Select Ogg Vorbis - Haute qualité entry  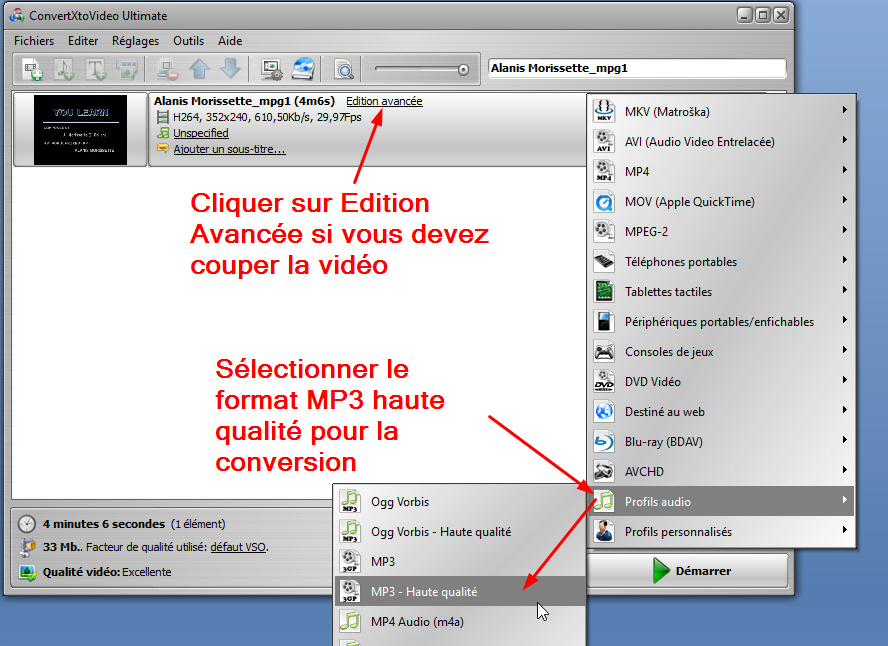pos(460,532)
